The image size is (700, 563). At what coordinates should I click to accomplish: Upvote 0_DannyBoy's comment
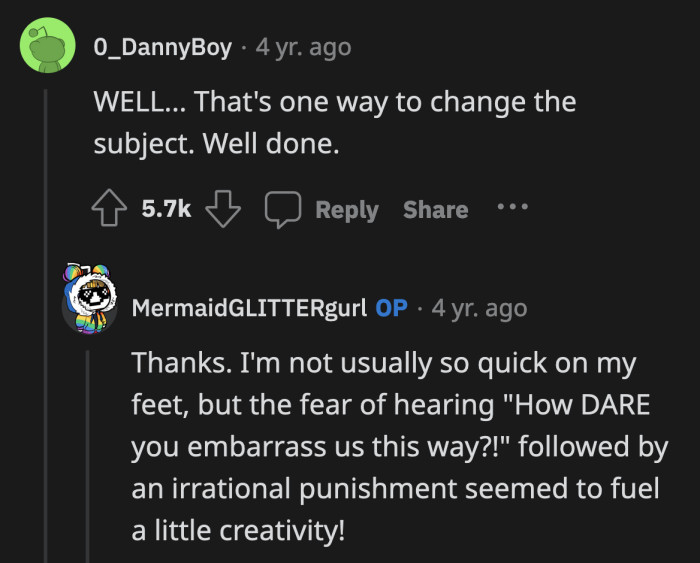point(109,209)
